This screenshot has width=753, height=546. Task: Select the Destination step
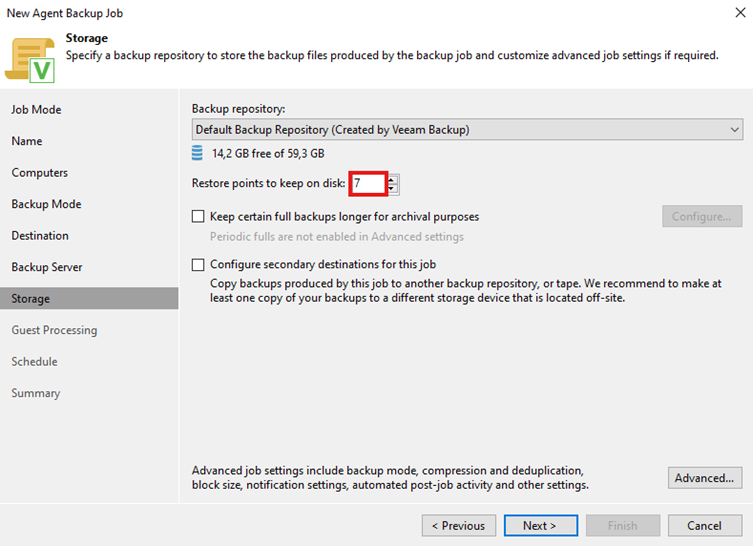click(x=40, y=236)
